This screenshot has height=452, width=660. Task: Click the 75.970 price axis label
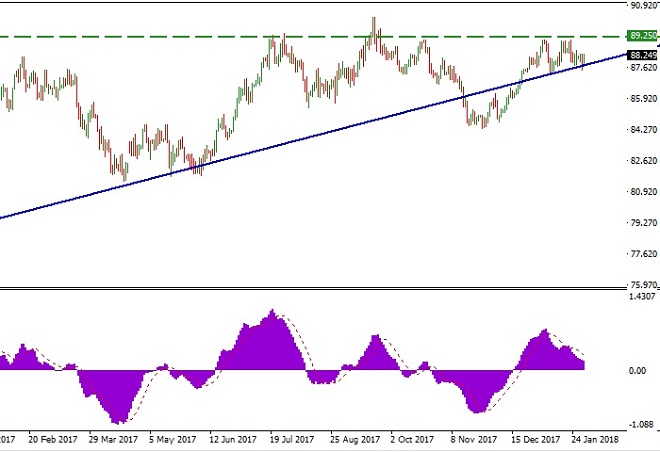(643, 285)
